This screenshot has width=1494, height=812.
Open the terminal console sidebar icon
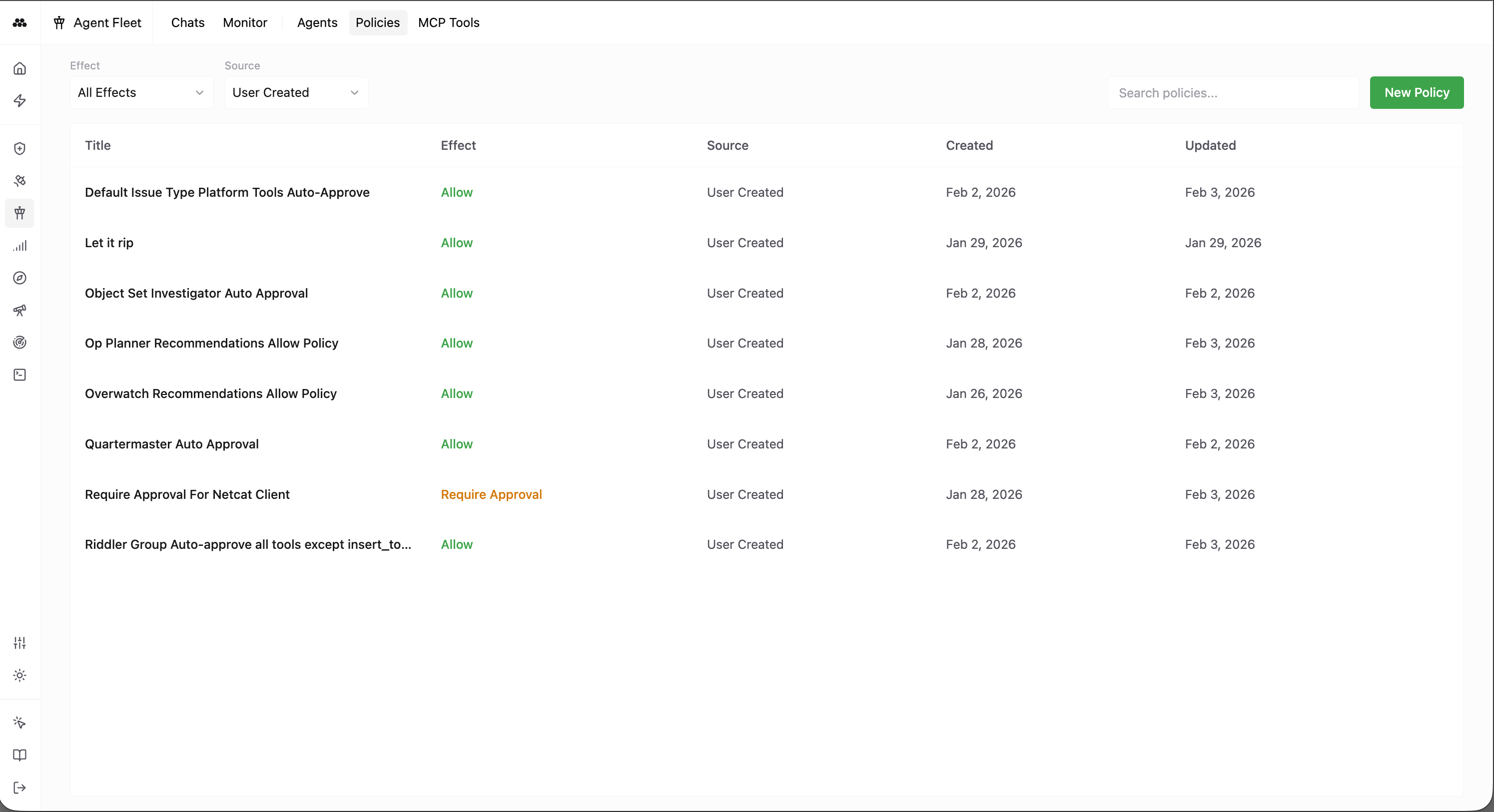tap(19, 375)
